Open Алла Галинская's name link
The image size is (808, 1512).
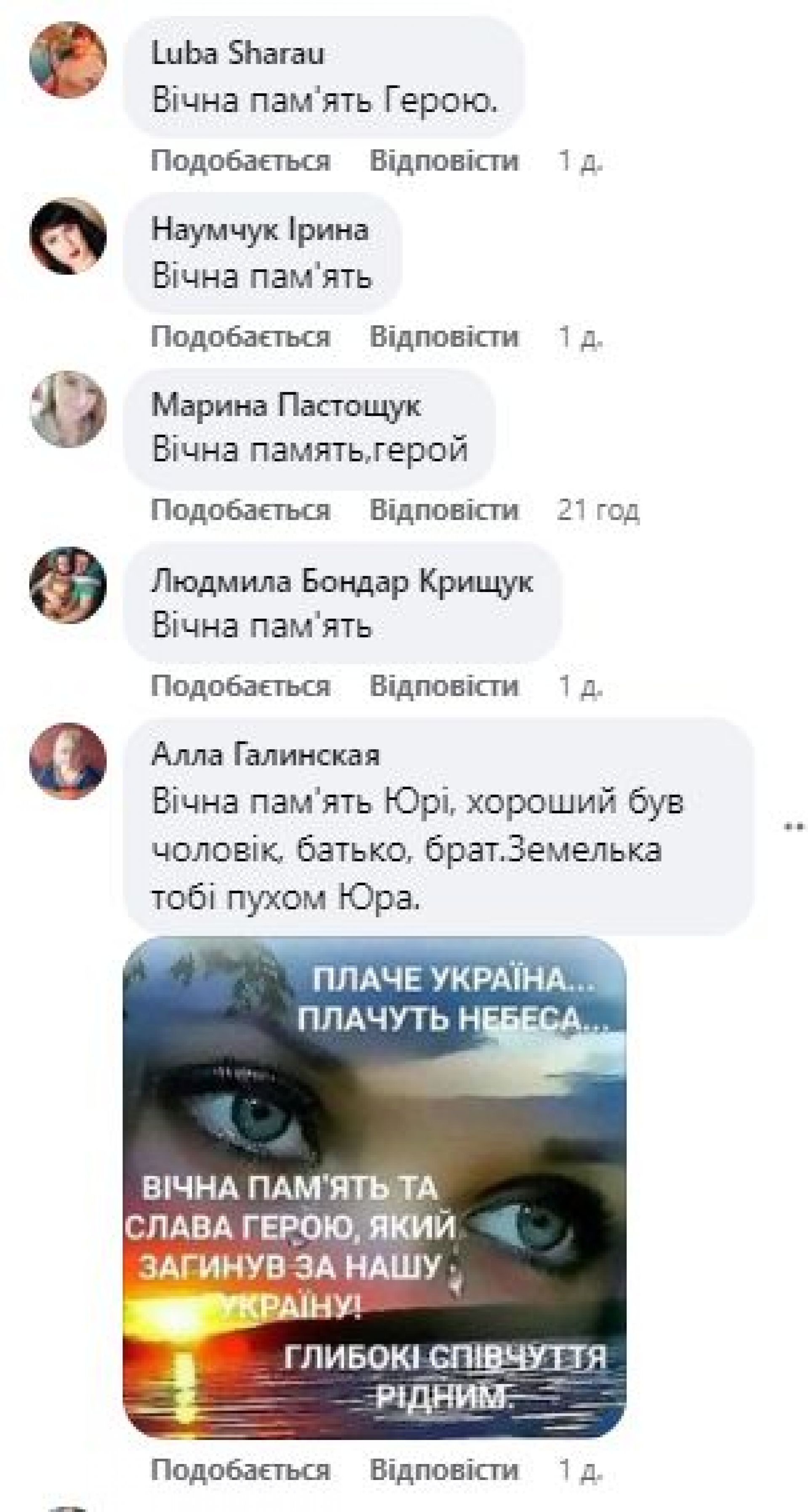pyautogui.click(x=266, y=755)
